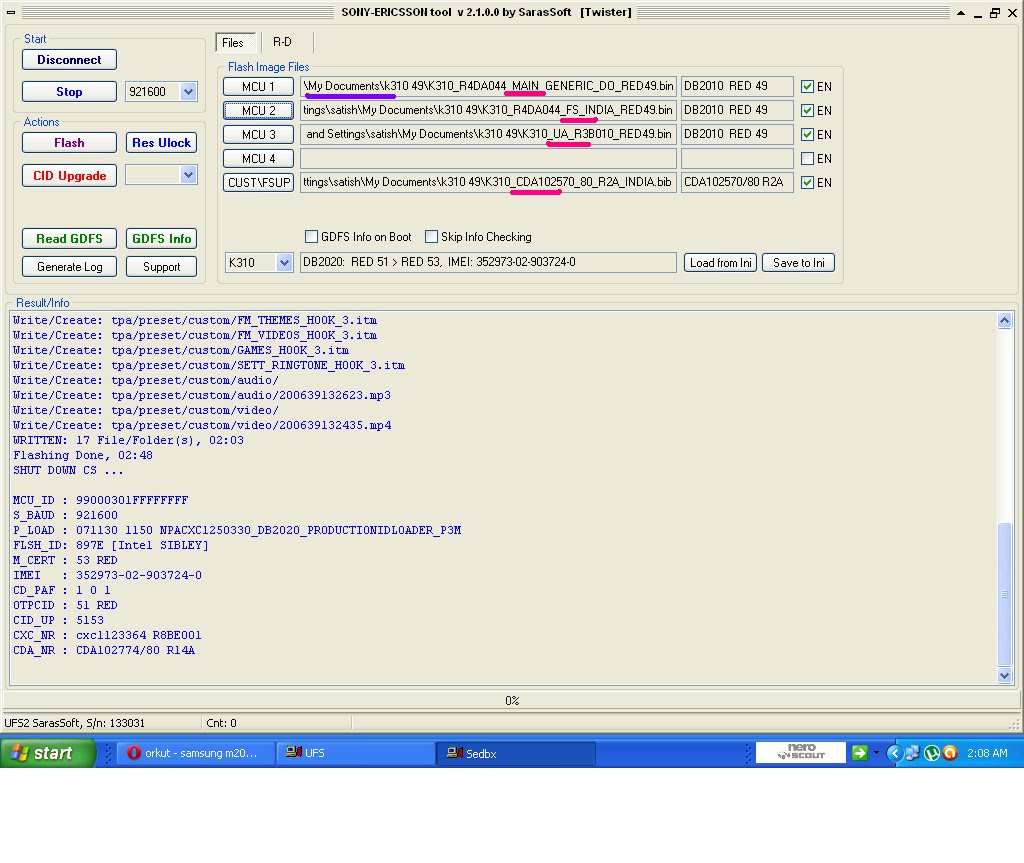Open the 921600 baud rate dropdown
Viewport: 1024px width, 863px height.
185,91
